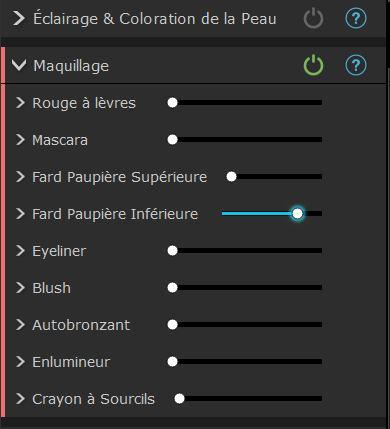Expand Fard Paupière Inférieure arrow
The width and height of the screenshot is (390, 429).
click(20, 214)
